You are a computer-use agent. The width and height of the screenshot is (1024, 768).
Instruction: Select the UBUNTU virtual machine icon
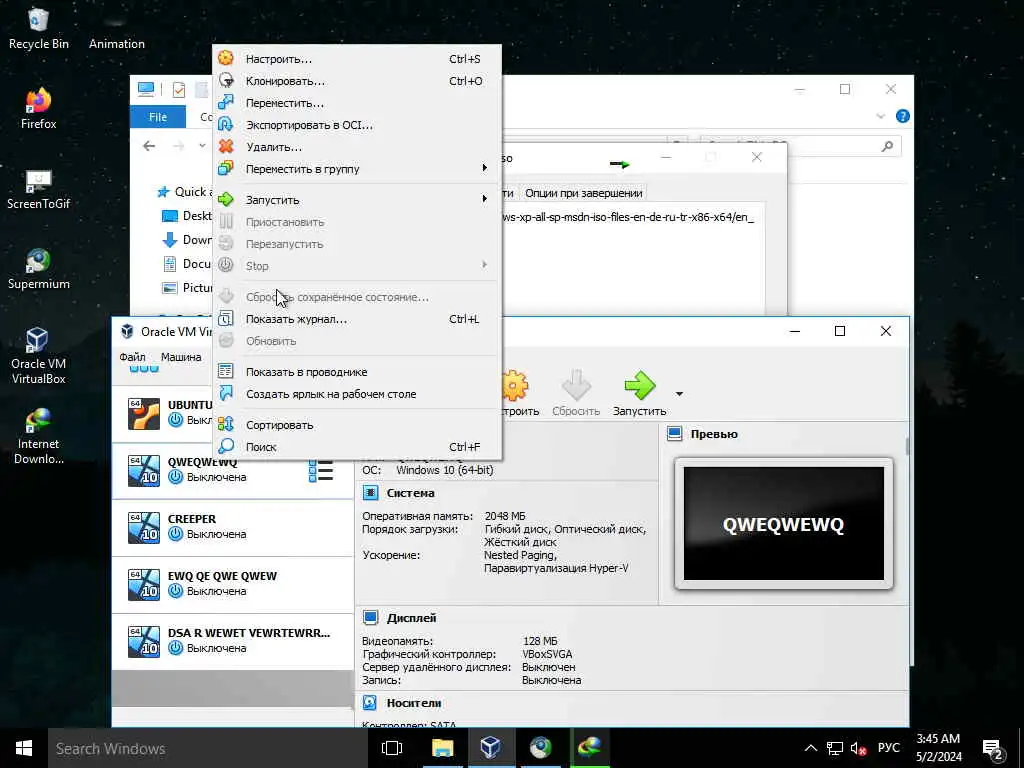pyautogui.click(x=144, y=413)
